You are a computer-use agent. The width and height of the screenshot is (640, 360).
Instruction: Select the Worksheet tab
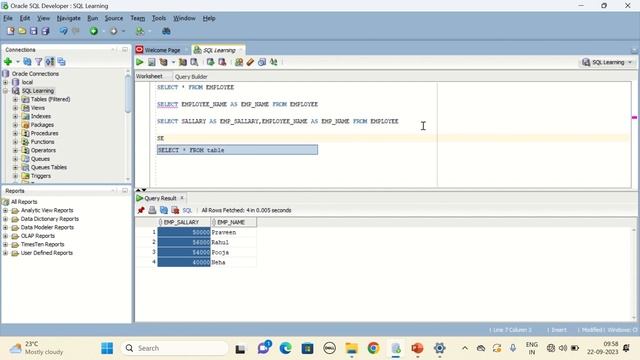click(x=149, y=76)
